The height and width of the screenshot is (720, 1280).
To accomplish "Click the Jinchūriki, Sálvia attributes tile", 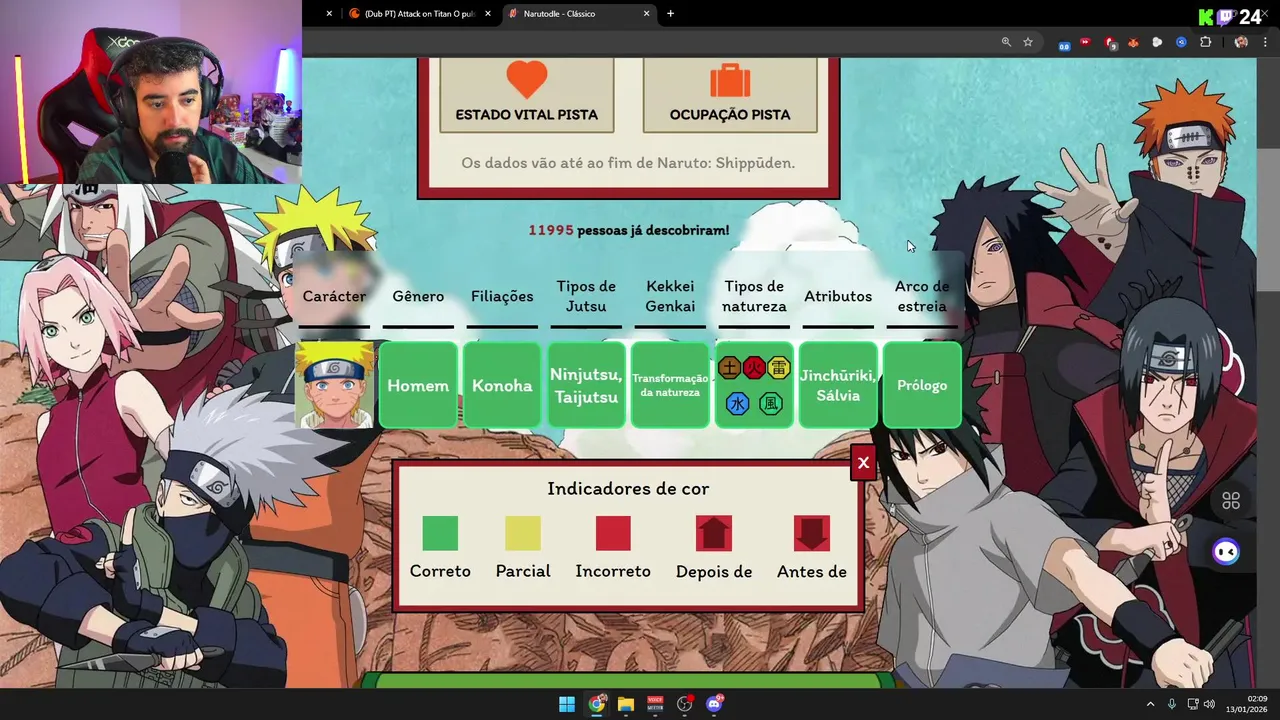I will pos(838,385).
